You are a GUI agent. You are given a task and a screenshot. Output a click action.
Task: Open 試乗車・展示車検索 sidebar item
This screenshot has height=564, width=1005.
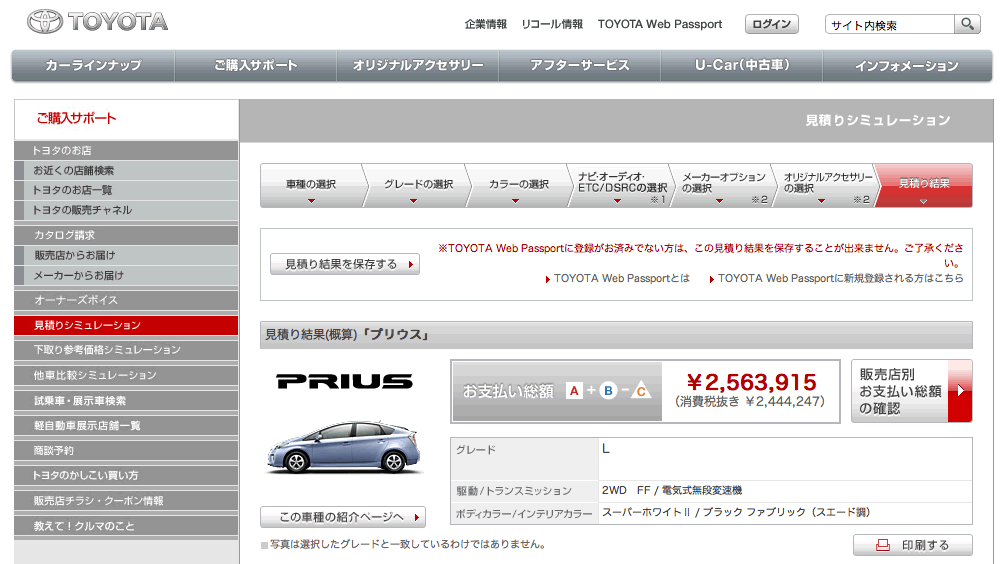click(126, 401)
